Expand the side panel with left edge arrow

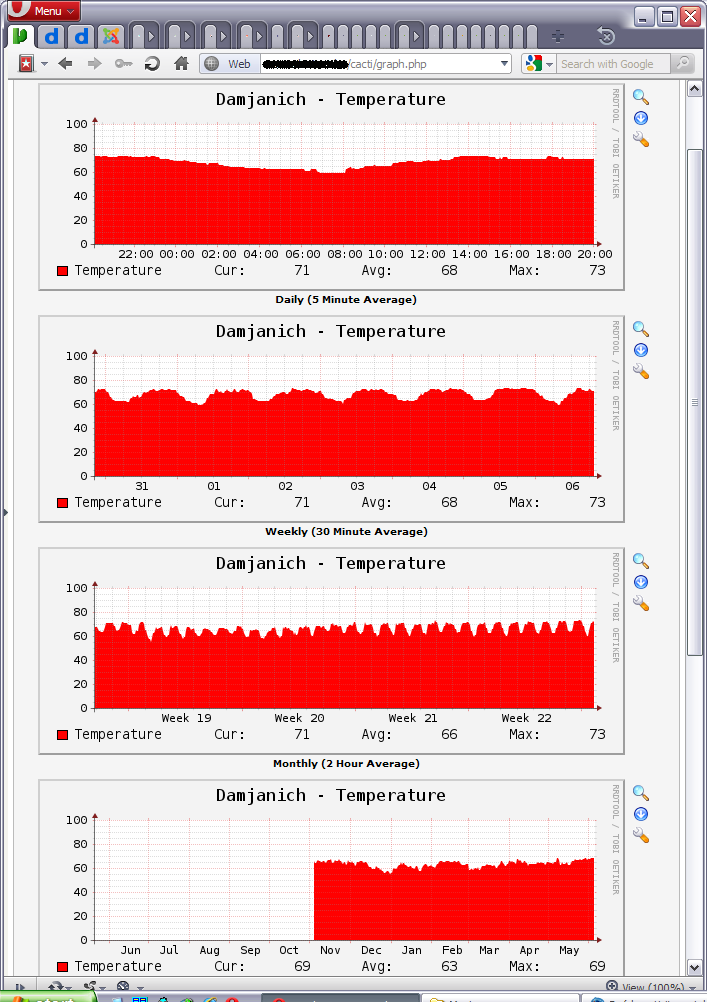tap(5, 512)
